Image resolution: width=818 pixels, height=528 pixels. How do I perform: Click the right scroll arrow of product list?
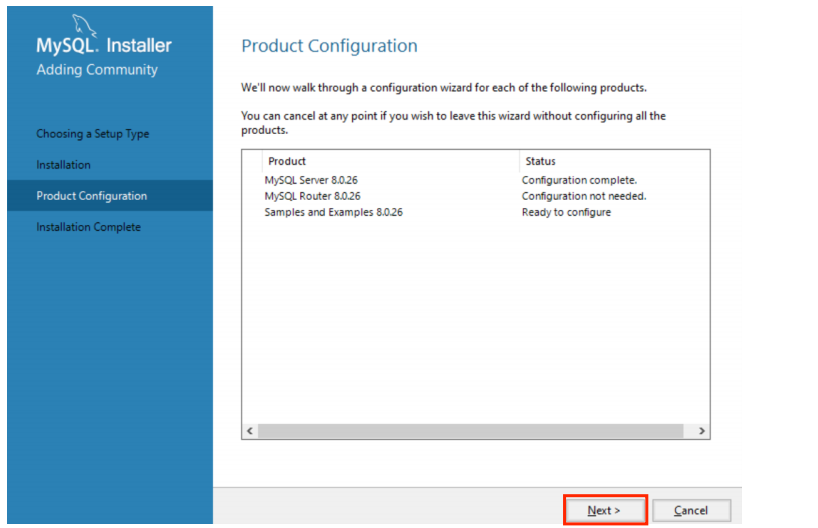702,431
